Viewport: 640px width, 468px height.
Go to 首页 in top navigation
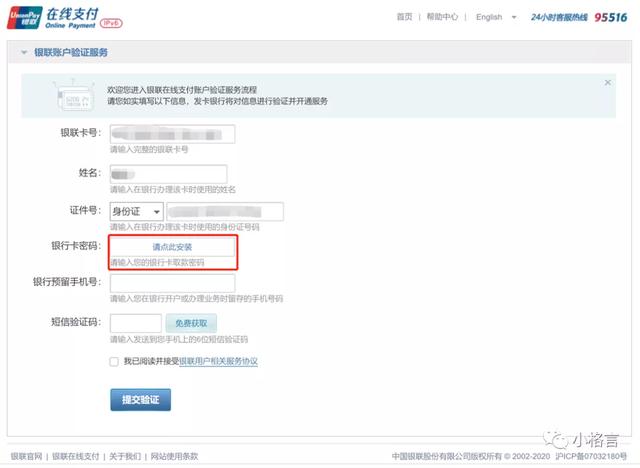404,17
